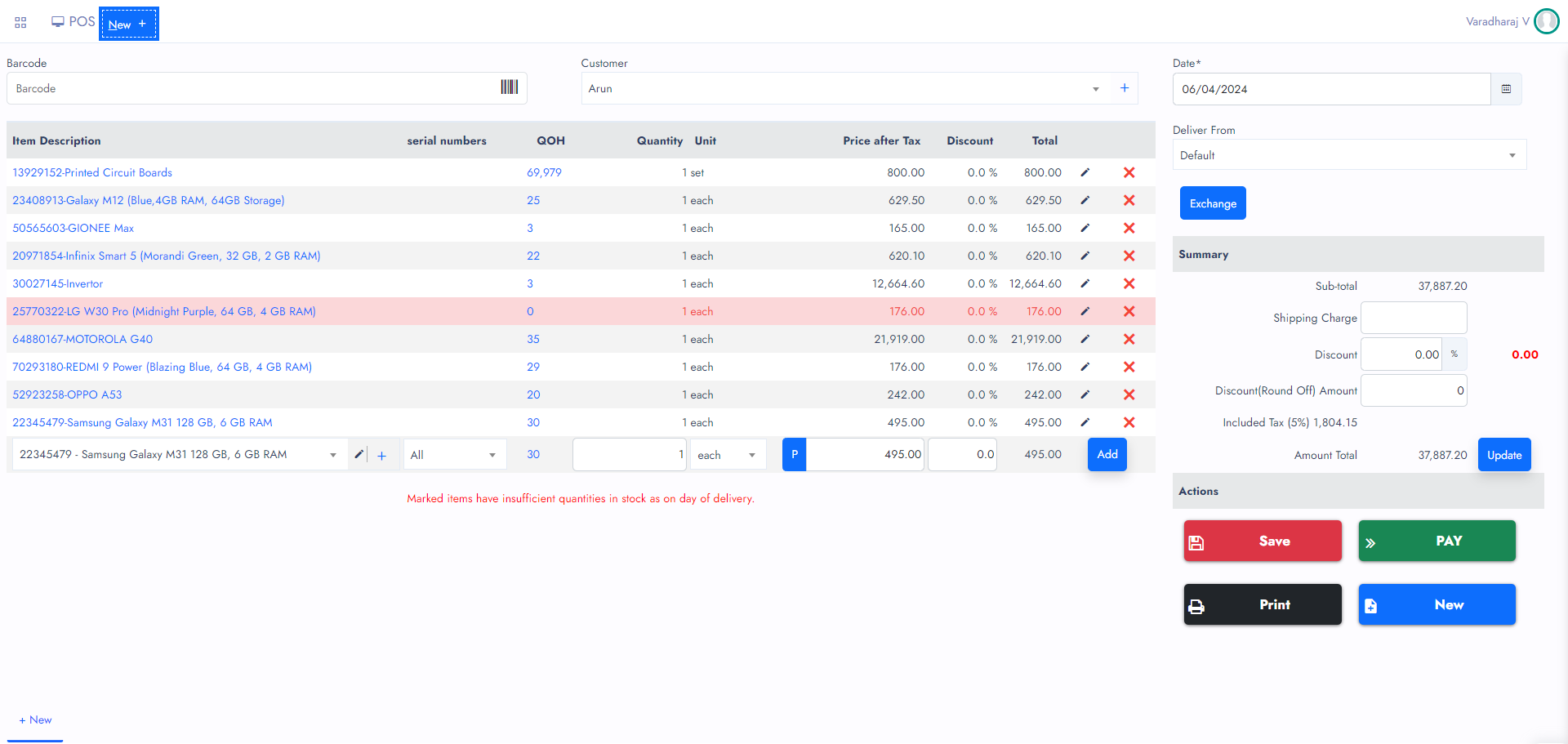Edit the Samsung Galaxy M31 table row
This screenshot has width=1568, height=744.
point(1085,422)
